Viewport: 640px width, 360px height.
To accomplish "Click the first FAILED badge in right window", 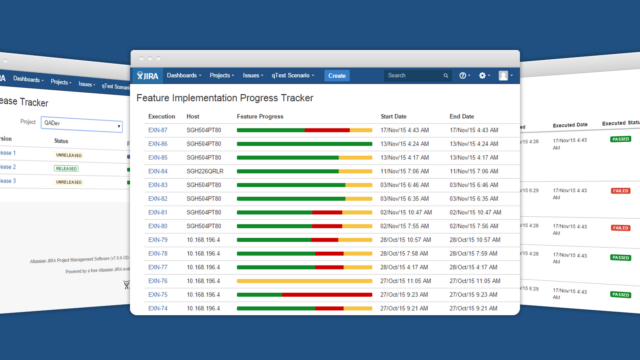I will point(620,191).
